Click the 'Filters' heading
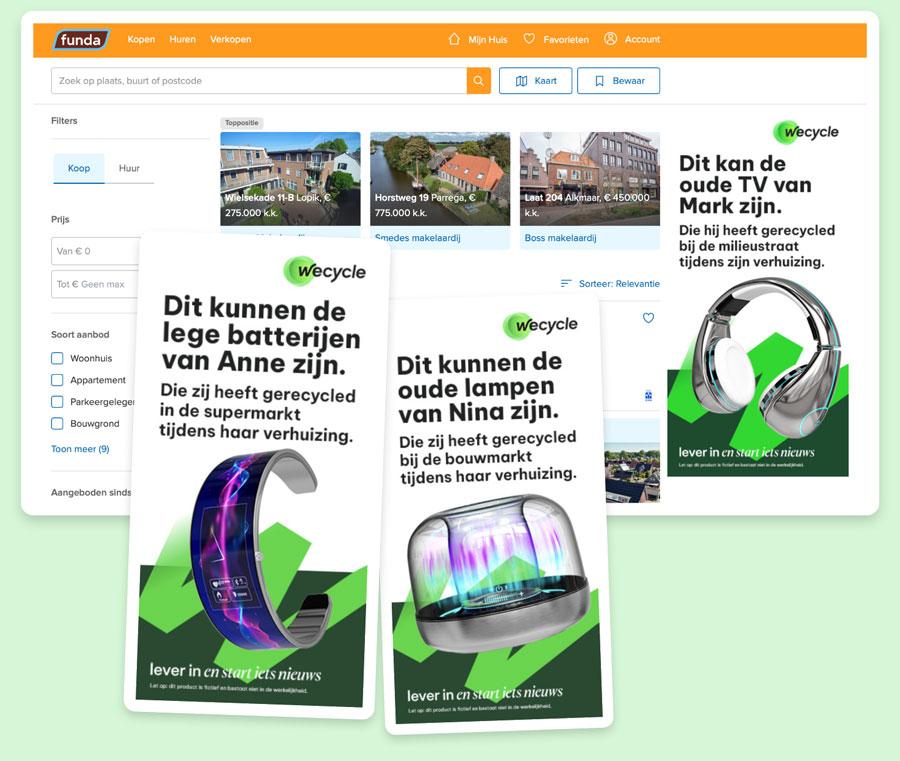Viewport: 900px width, 761px height. coord(64,121)
